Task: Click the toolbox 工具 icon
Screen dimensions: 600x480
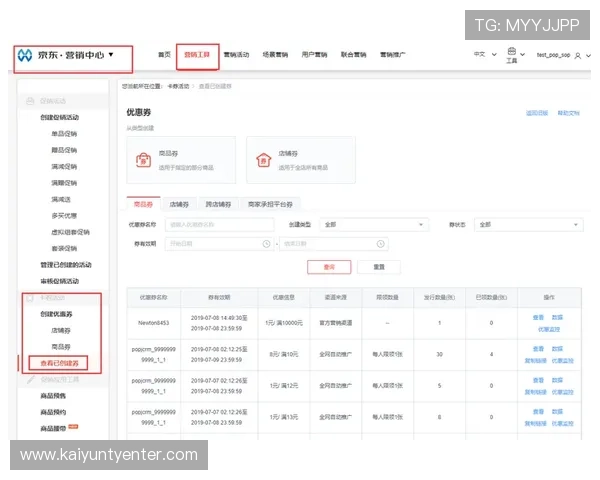Action: point(512,51)
